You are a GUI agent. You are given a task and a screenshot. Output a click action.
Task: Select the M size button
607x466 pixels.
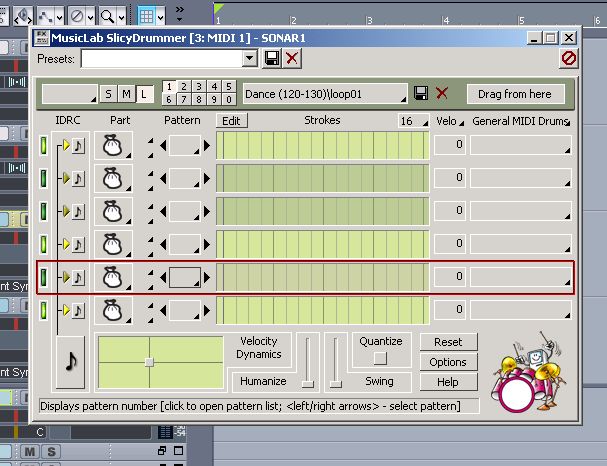(x=126, y=94)
